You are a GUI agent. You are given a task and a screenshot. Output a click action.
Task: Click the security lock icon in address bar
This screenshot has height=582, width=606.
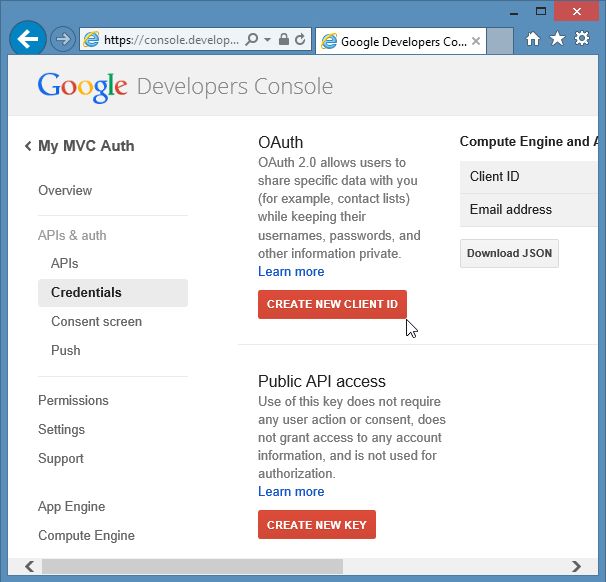point(284,39)
